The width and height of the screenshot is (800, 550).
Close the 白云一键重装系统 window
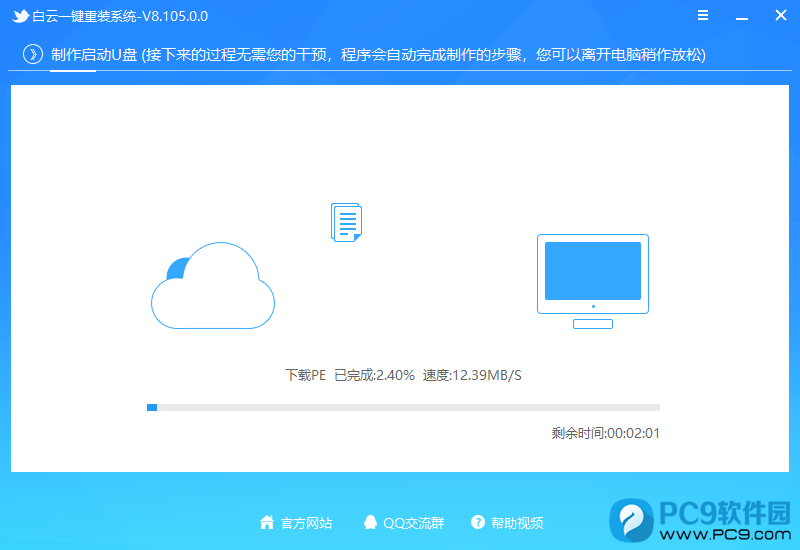pos(781,15)
